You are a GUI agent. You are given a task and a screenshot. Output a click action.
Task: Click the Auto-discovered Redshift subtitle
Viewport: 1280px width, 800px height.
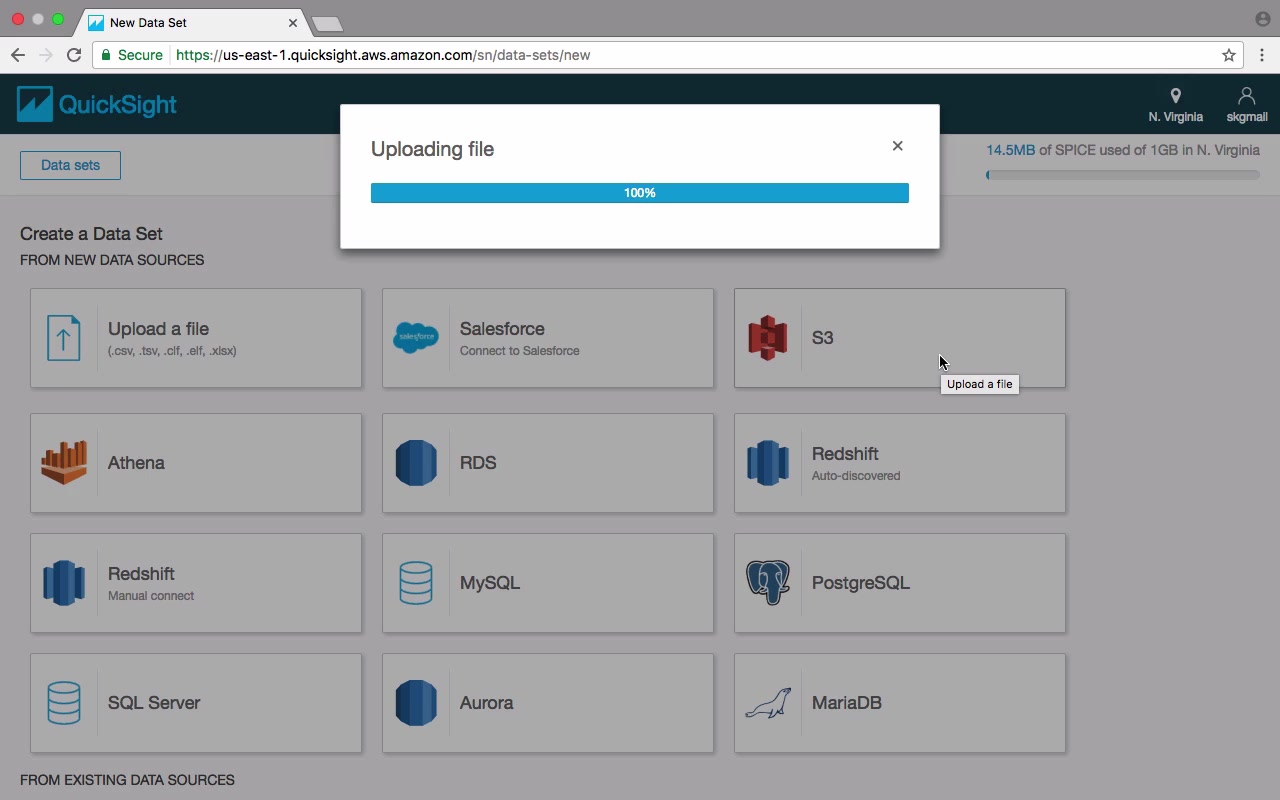856,476
